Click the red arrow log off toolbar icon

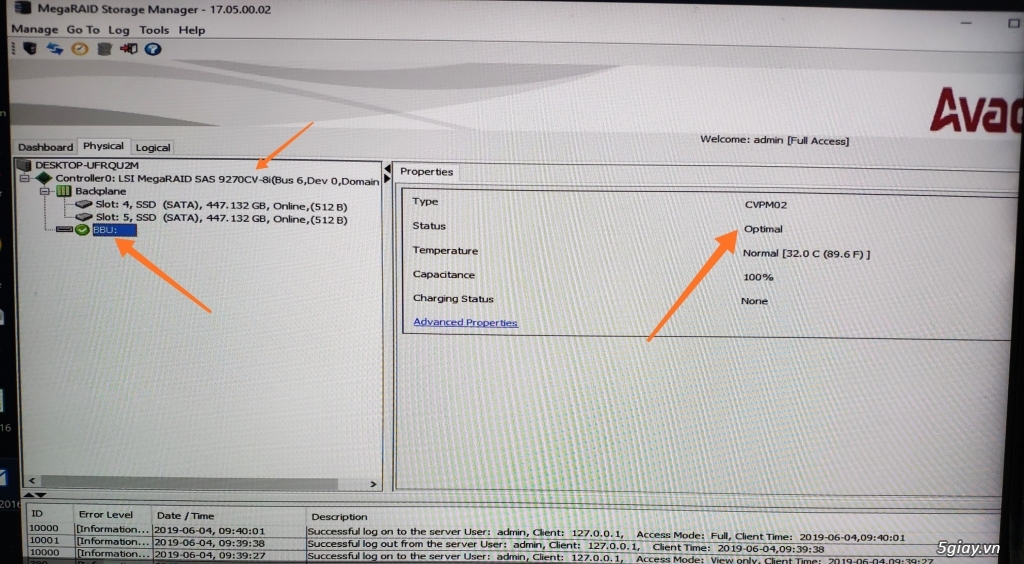[129, 49]
